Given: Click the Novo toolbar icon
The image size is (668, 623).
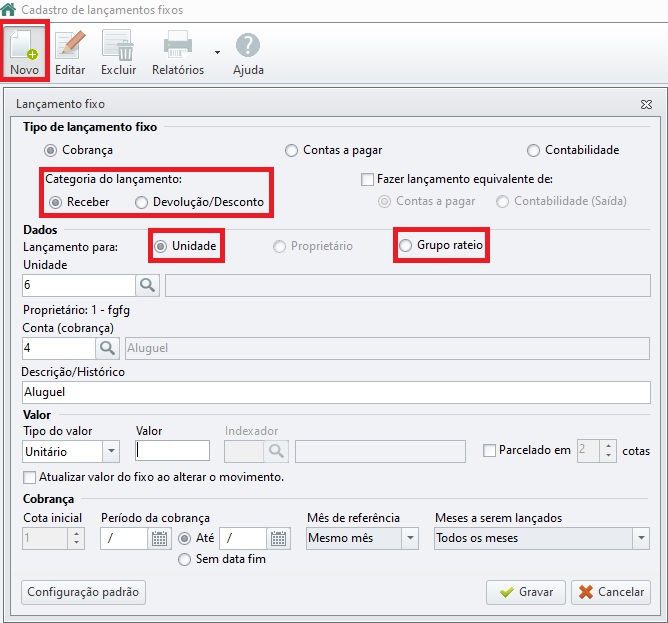Looking at the screenshot, I should [25, 50].
